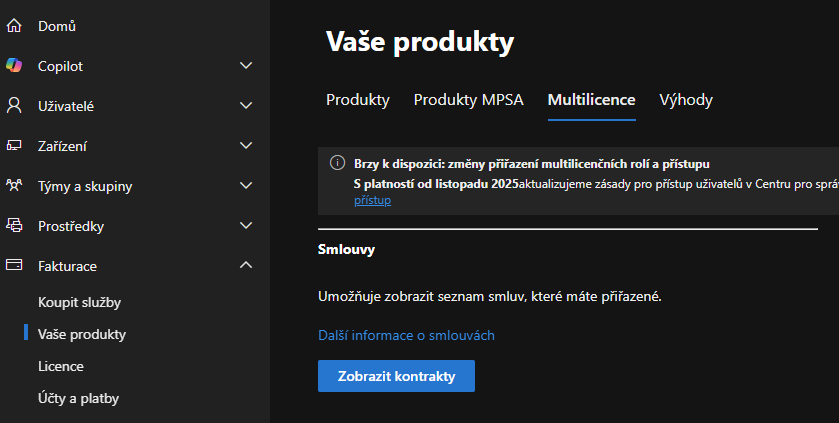Open Účty a platby page

(x=78, y=398)
